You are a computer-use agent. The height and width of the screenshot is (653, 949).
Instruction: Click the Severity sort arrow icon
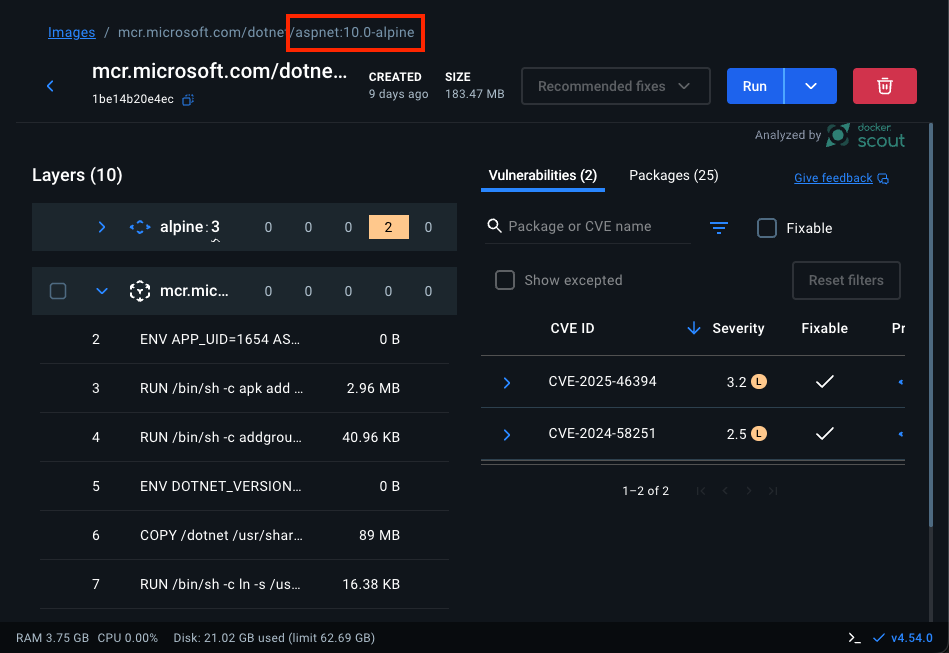(693, 328)
